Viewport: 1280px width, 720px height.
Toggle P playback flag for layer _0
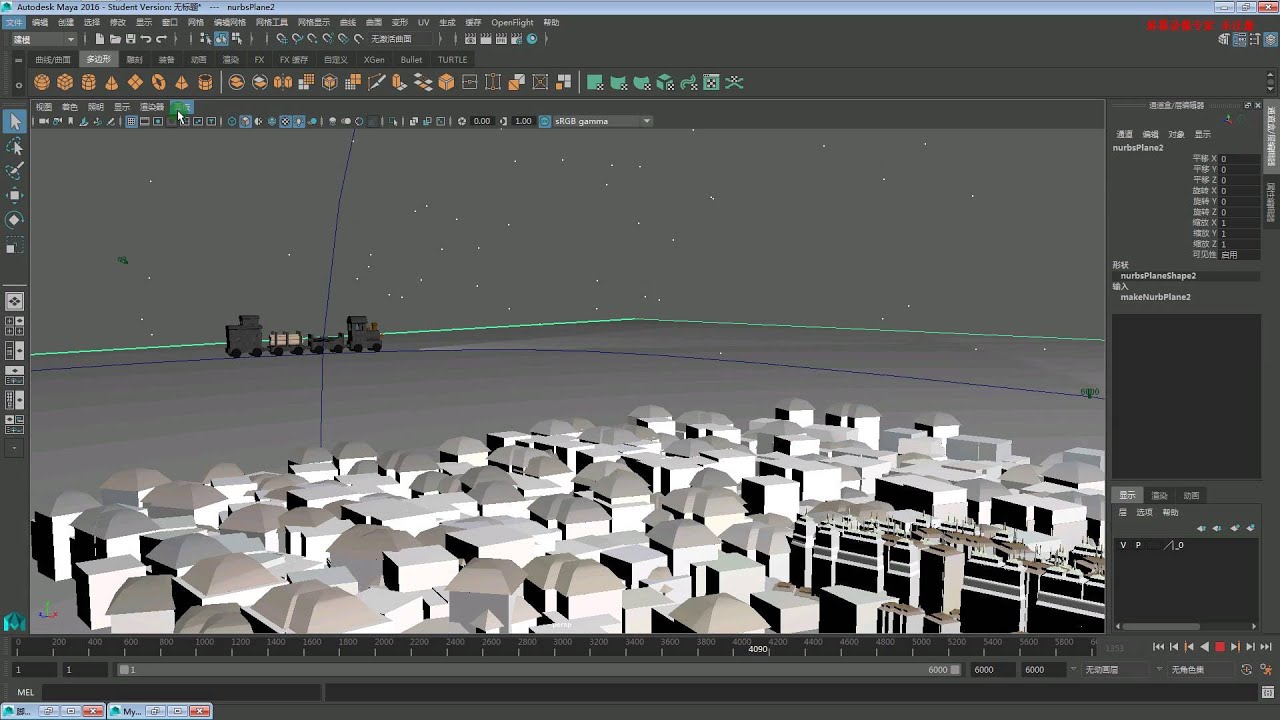(x=1138, y=545)
